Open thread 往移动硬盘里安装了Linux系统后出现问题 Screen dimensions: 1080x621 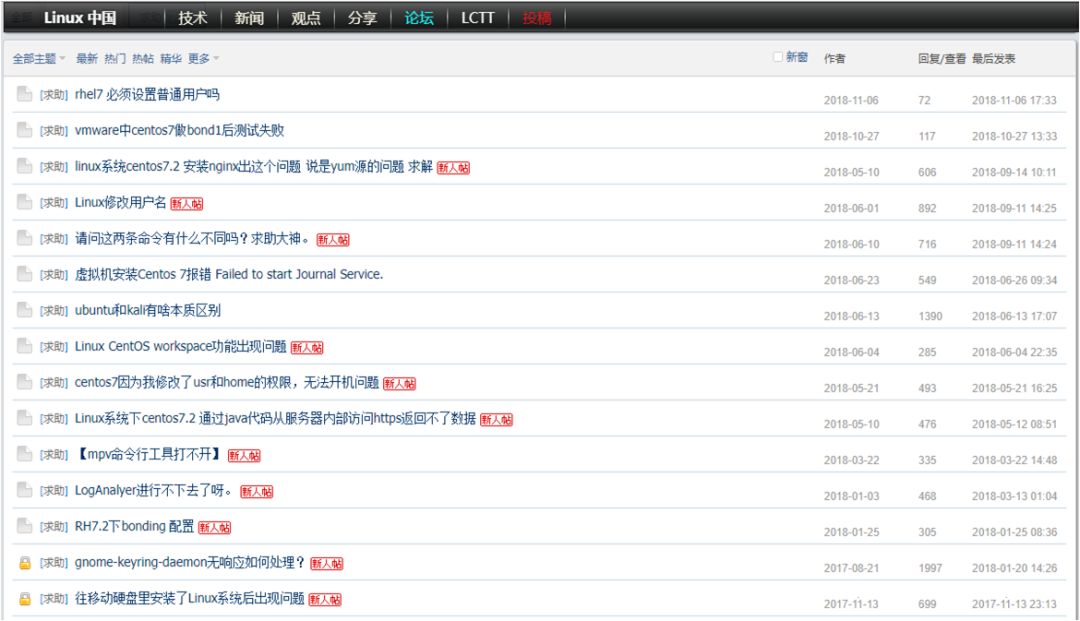(x=189, y=598)
